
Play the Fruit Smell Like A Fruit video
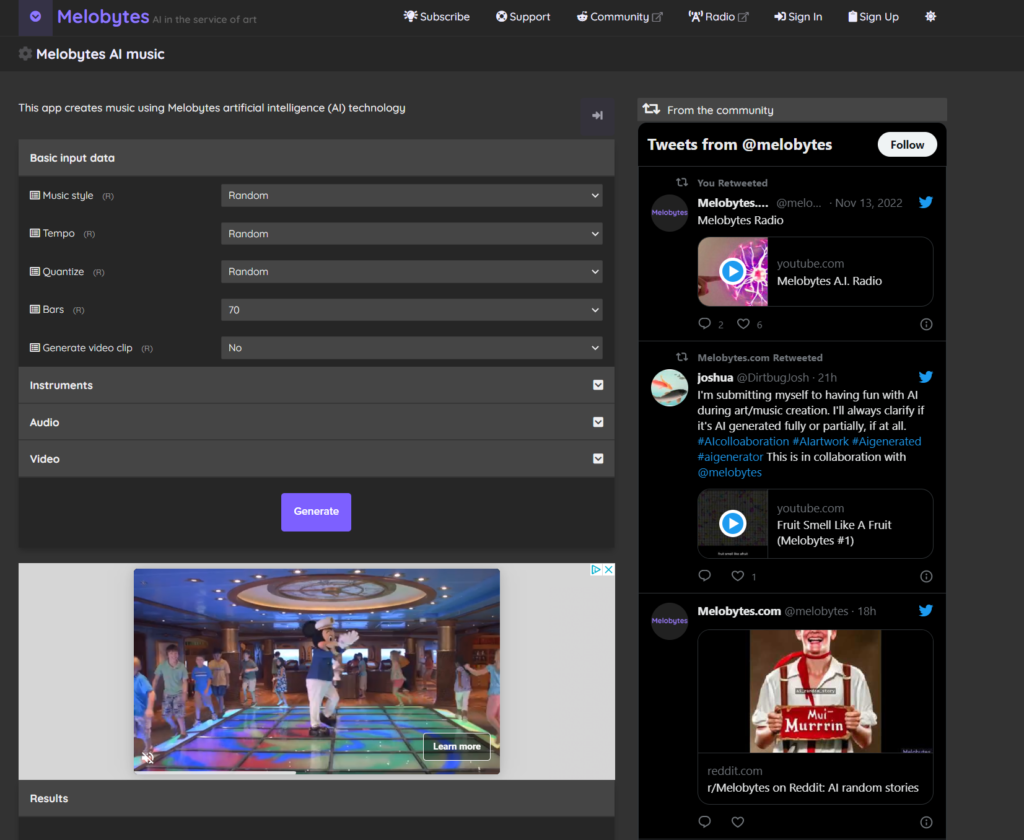coord(733,523)
